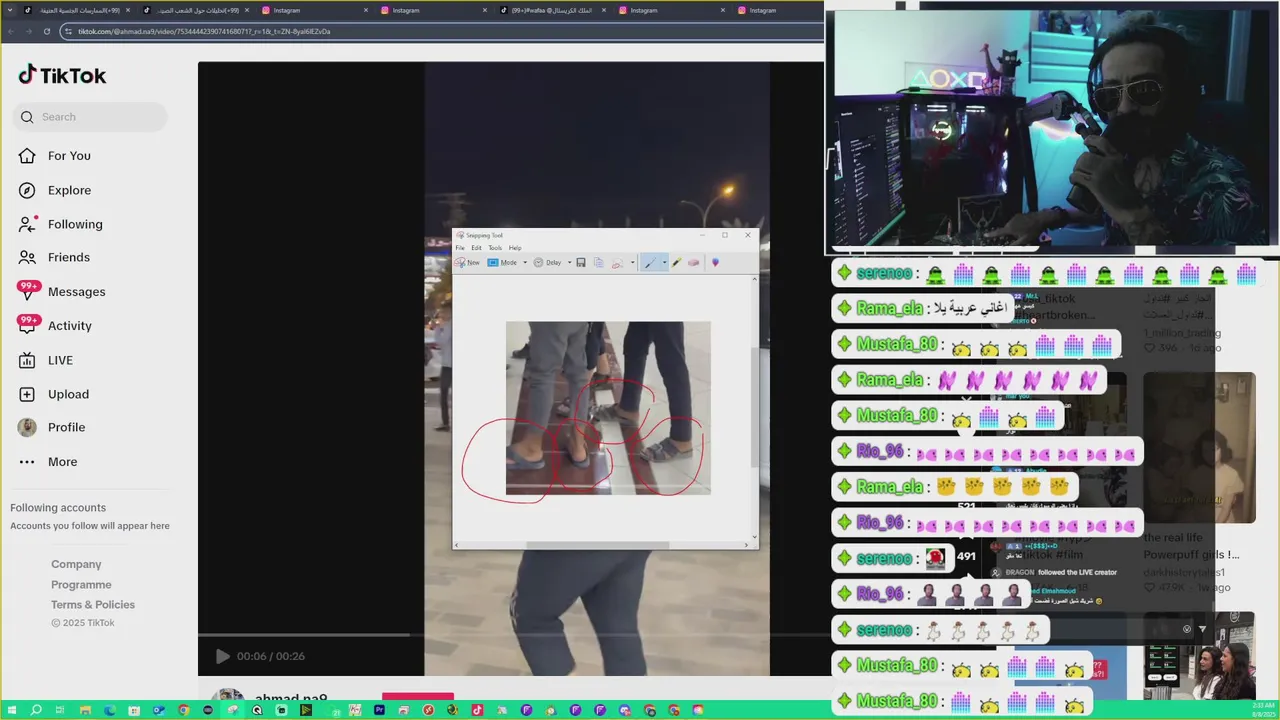1280x720 pixels.
Task: Open Adobe Premiere Pro from the taskbar
Action: pyautogui.click(x=380, y=710)
